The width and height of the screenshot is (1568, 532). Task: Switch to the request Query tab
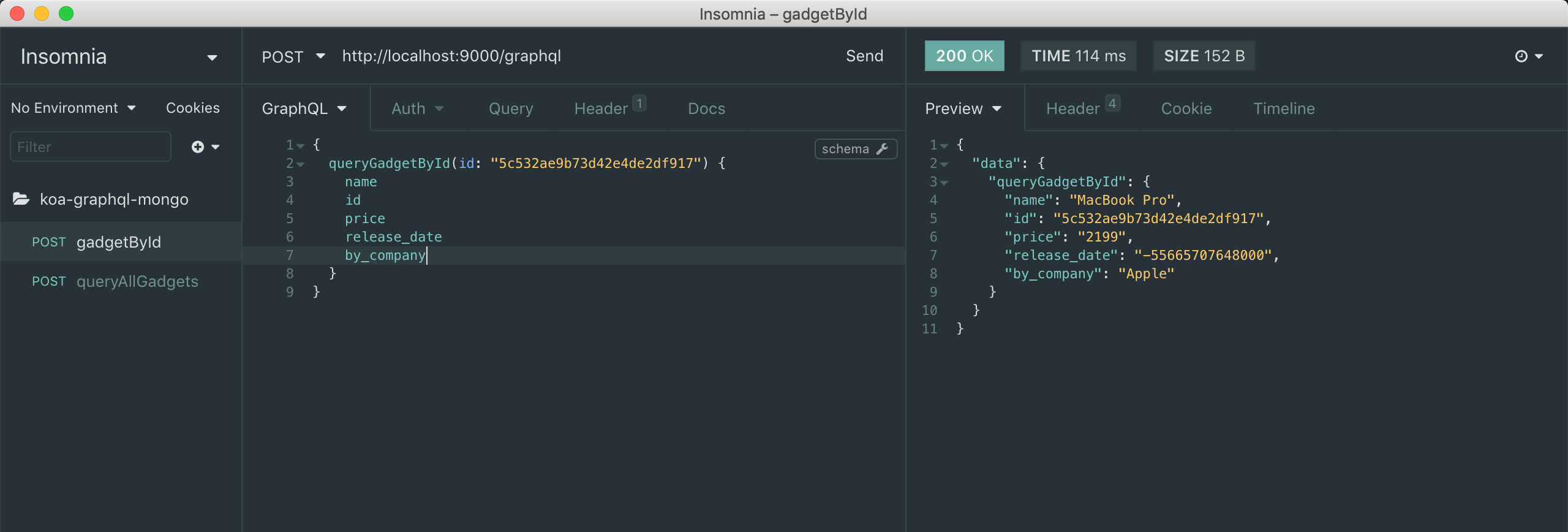point(511,108)
